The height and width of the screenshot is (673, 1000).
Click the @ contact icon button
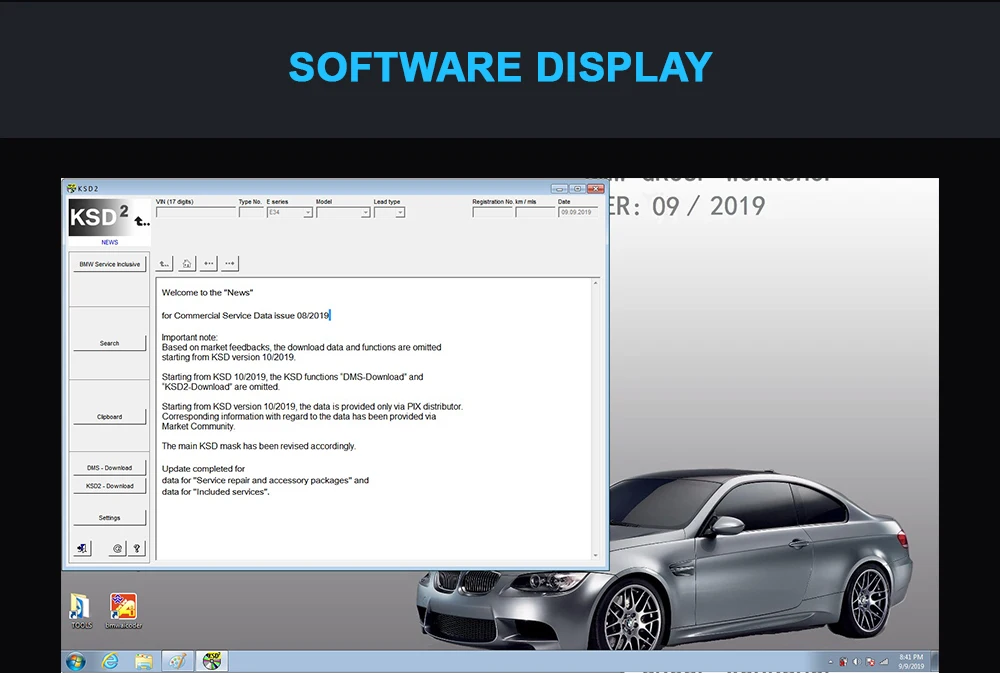click(117, 549)
